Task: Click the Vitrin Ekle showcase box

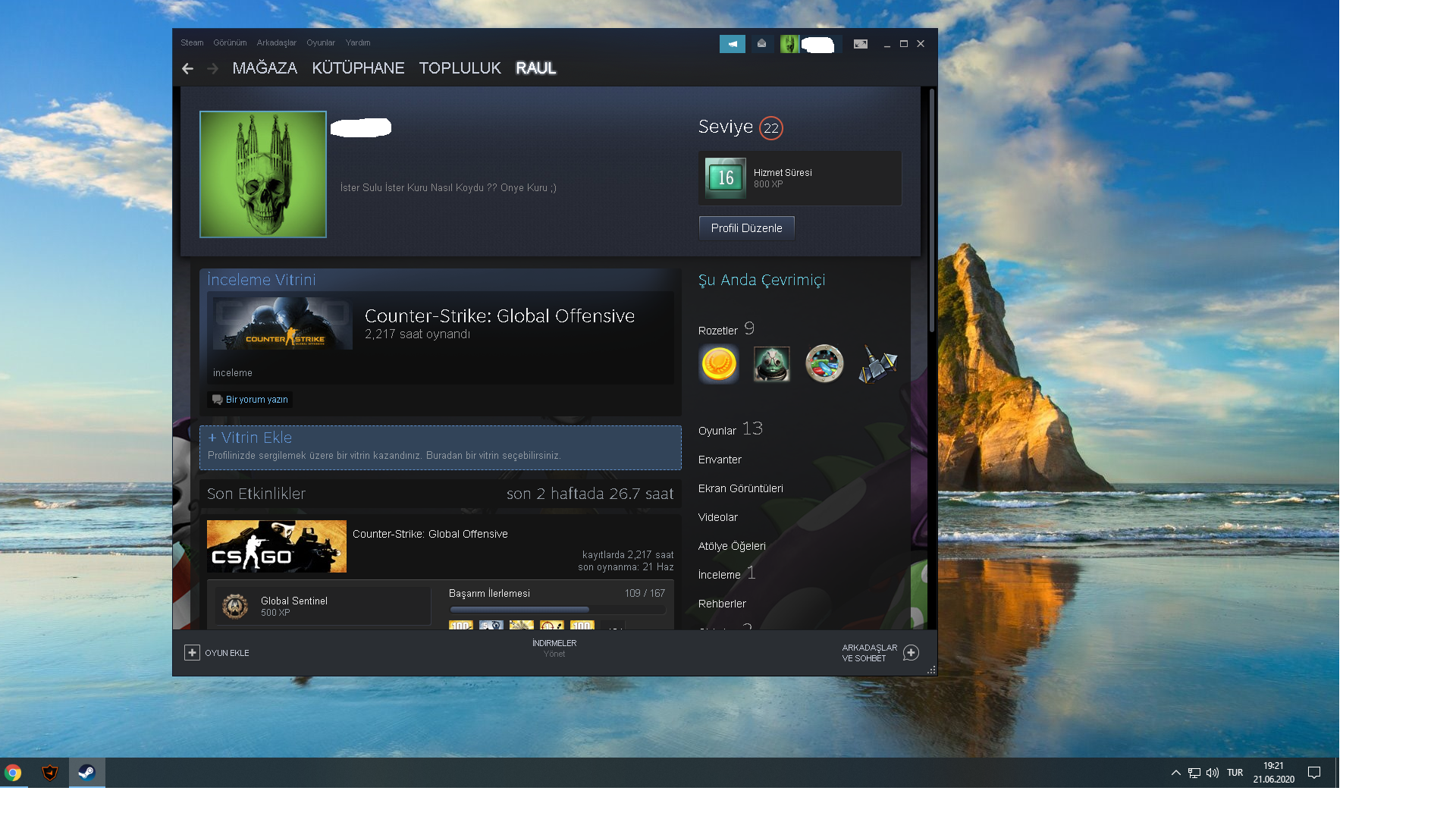Action: [441, 447]
